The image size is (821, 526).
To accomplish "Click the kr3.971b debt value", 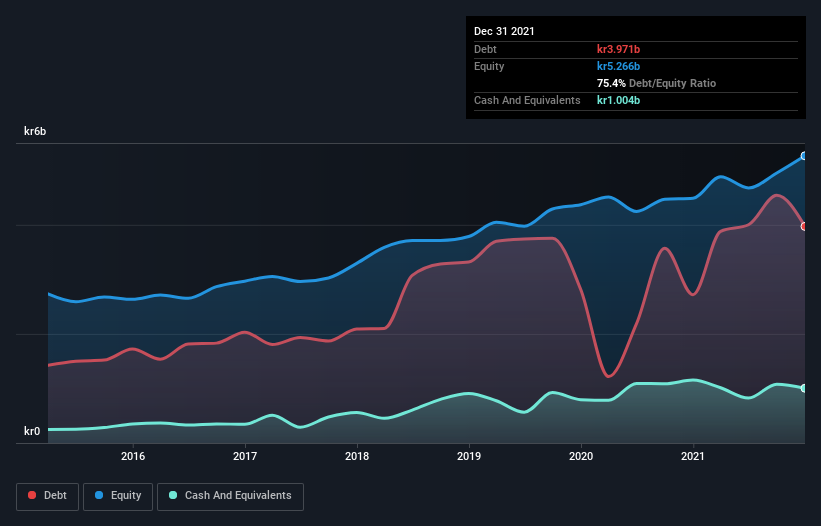I will (618, 49).
